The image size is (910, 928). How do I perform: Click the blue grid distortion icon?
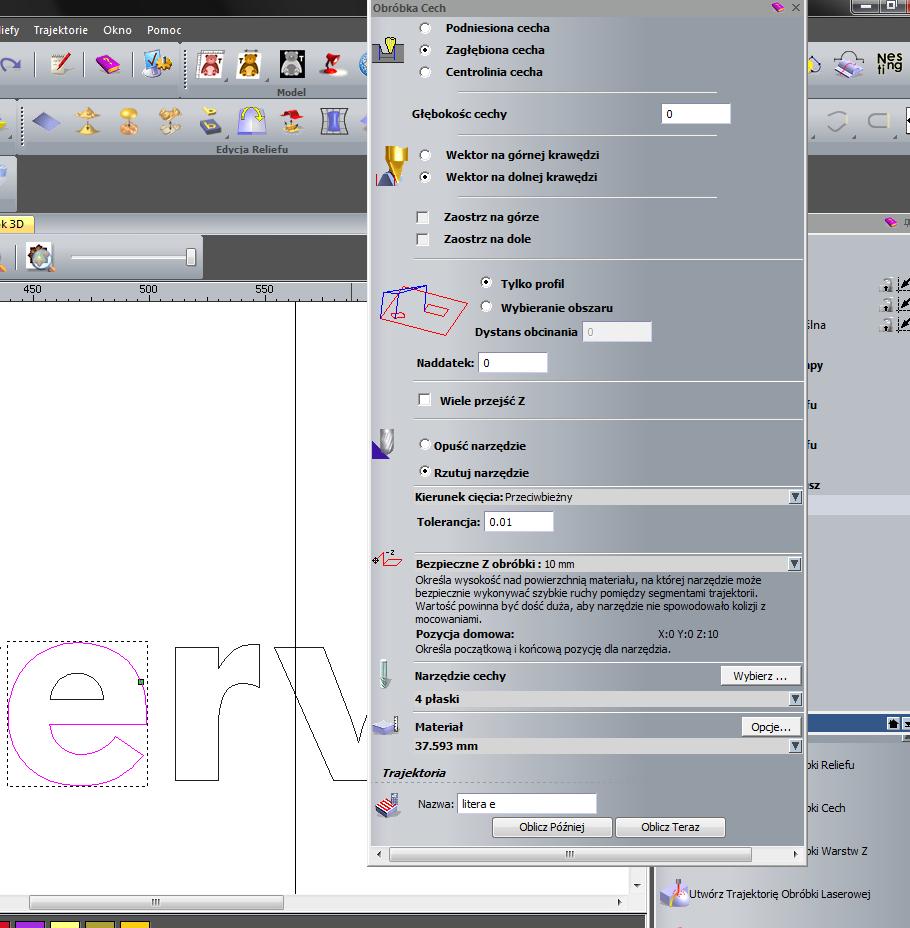pos(334,121)
